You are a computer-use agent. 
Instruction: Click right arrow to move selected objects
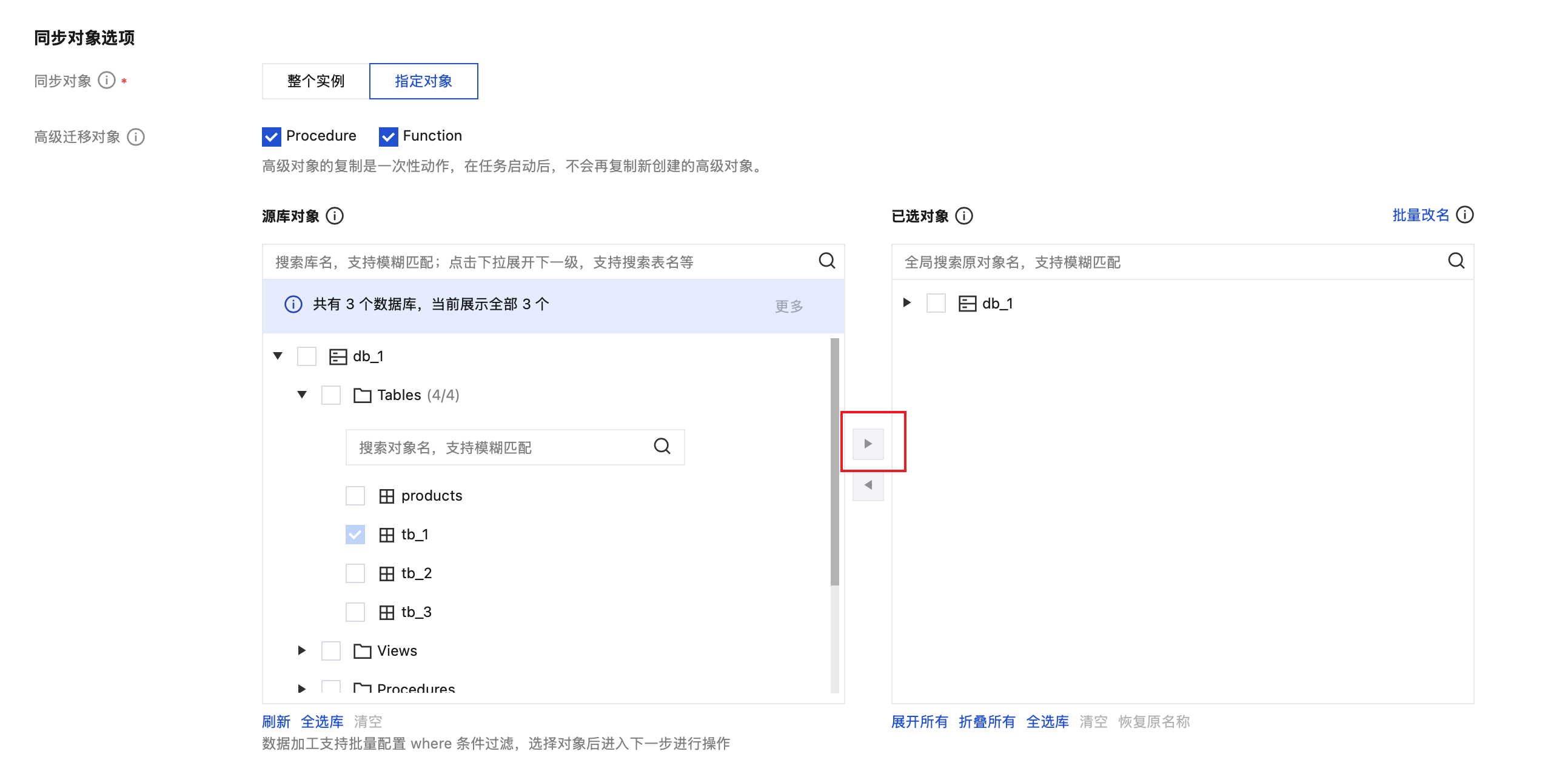(868, 444)
